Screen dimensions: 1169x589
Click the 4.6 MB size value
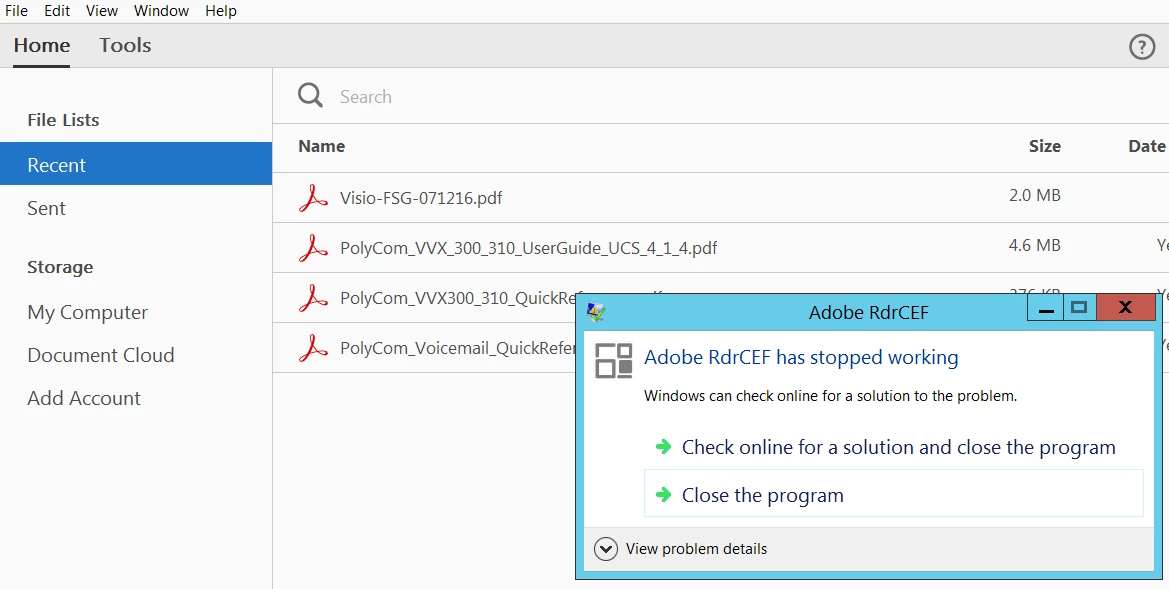click(1035, 245)
